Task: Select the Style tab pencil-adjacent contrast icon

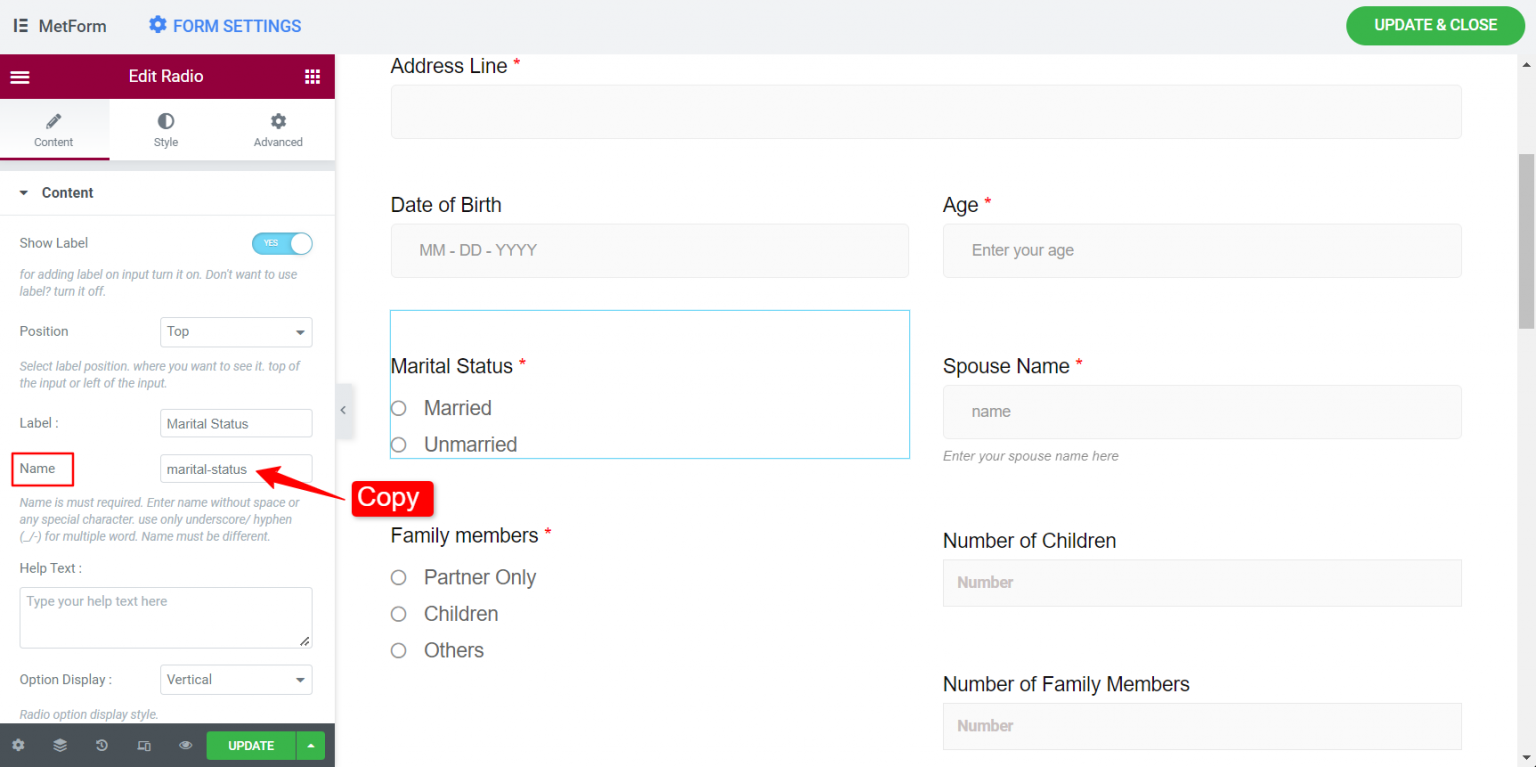Action: [x=165, y=128]
